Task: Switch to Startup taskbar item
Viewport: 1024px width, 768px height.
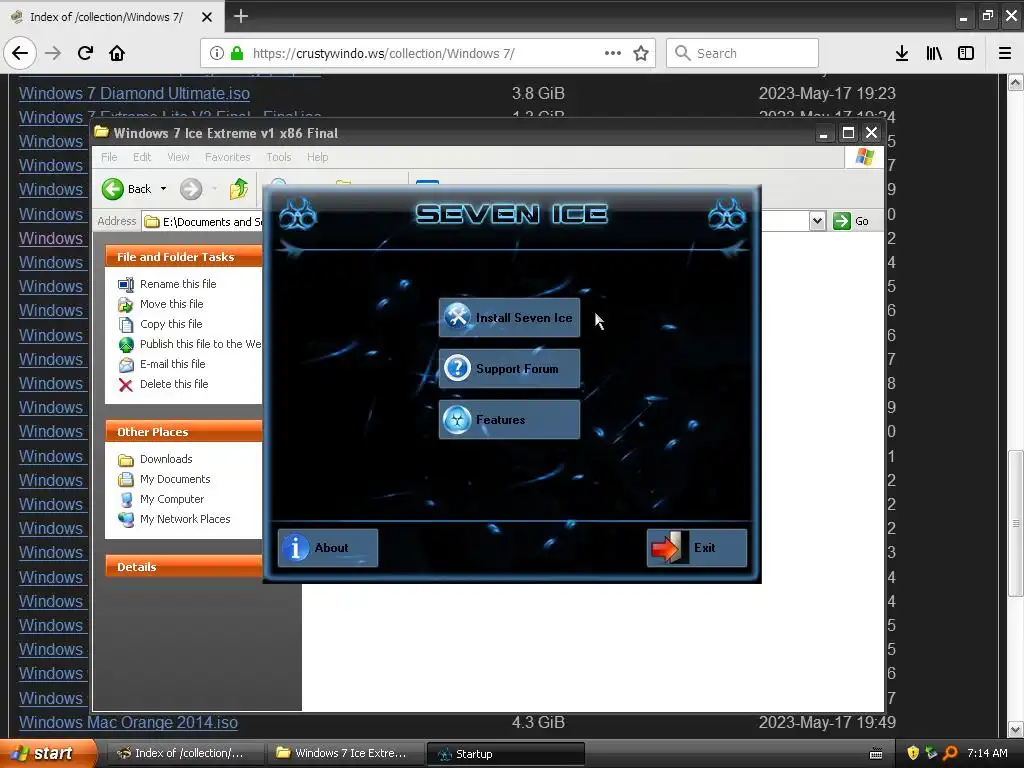Action: tap(505, 754)
